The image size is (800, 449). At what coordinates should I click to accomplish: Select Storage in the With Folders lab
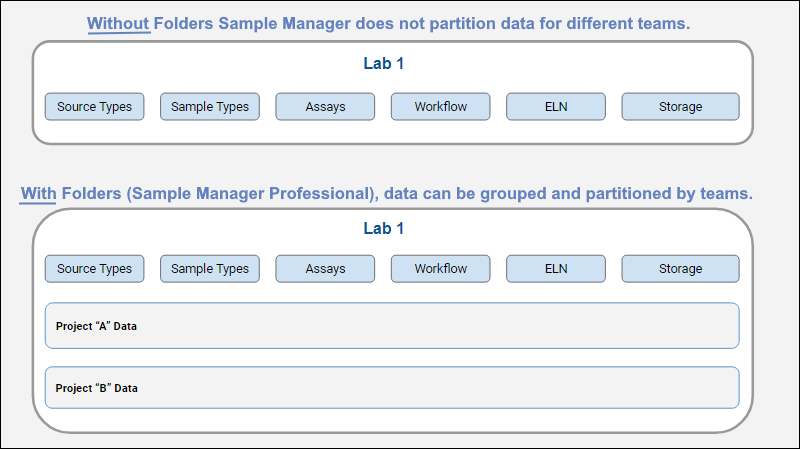680,269
